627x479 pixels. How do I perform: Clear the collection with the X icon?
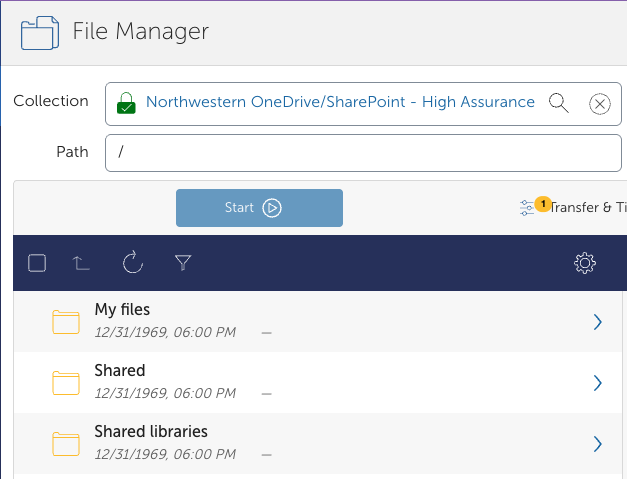click(599, 104)
